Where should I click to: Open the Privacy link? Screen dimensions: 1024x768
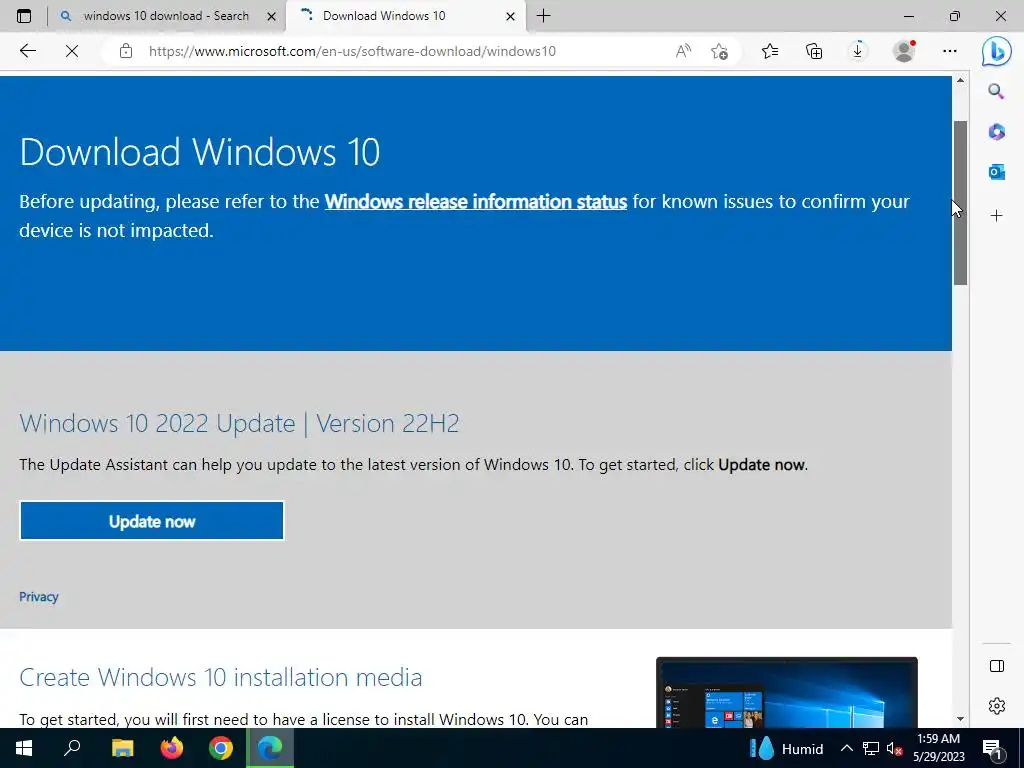coord(39,597)
